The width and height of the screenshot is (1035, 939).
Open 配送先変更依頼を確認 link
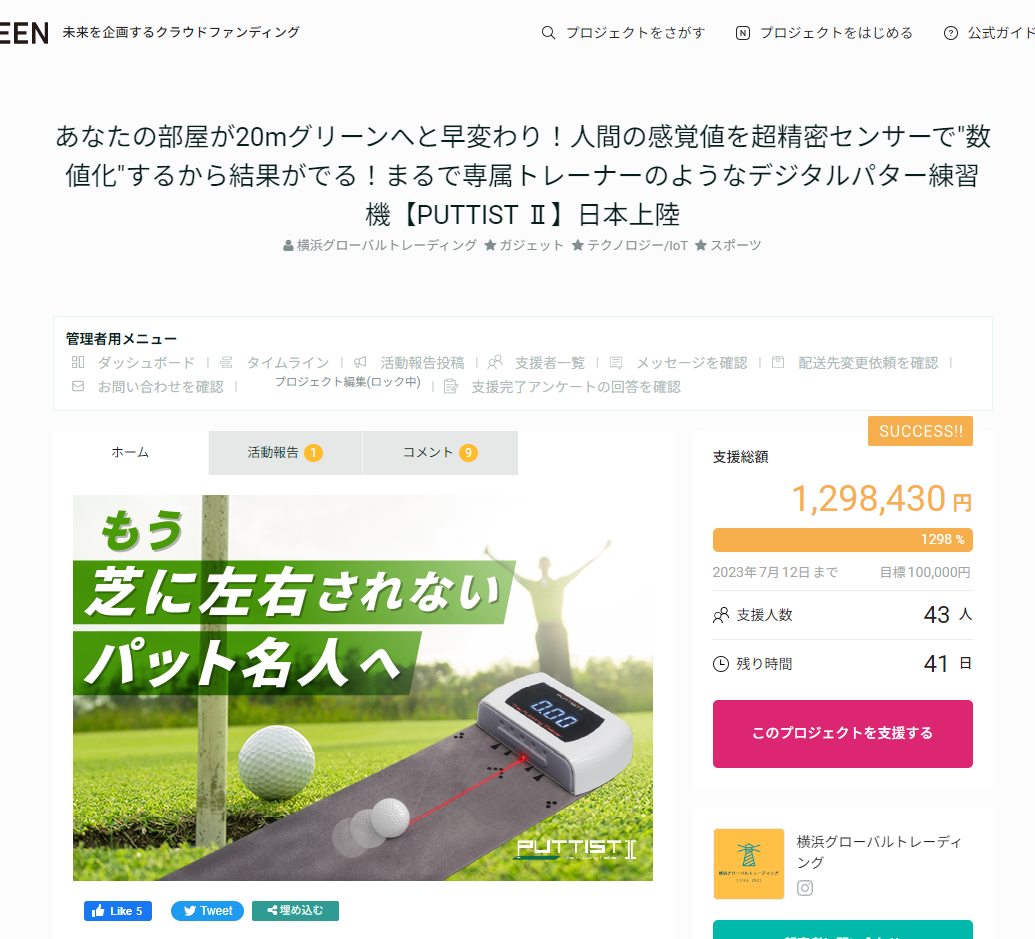point(868,363)
